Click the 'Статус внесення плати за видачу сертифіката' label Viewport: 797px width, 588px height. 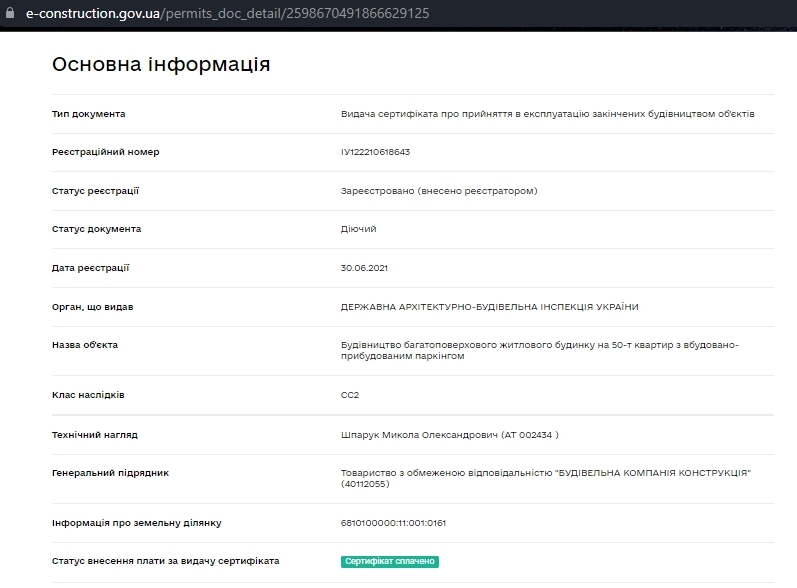click(166, 561)
